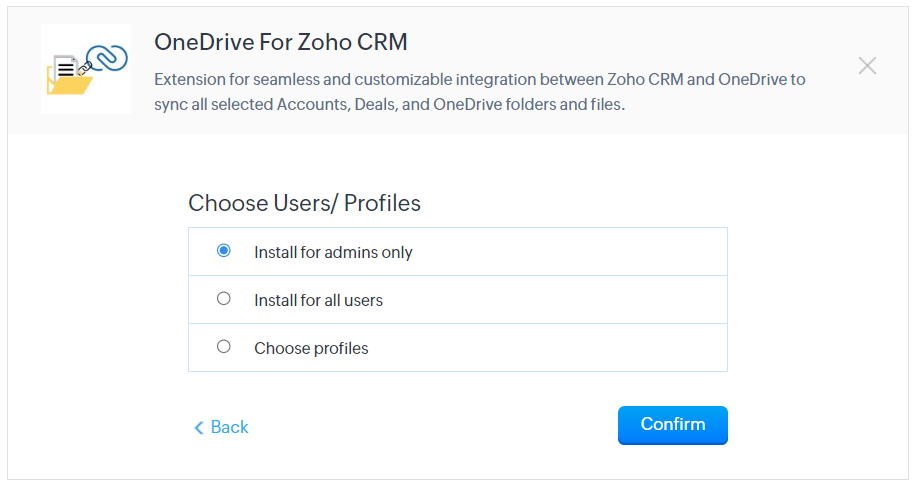Screen dimensions: 916x483
Task: Click the empty space in Choose profiles row
Action: (549, 348)
